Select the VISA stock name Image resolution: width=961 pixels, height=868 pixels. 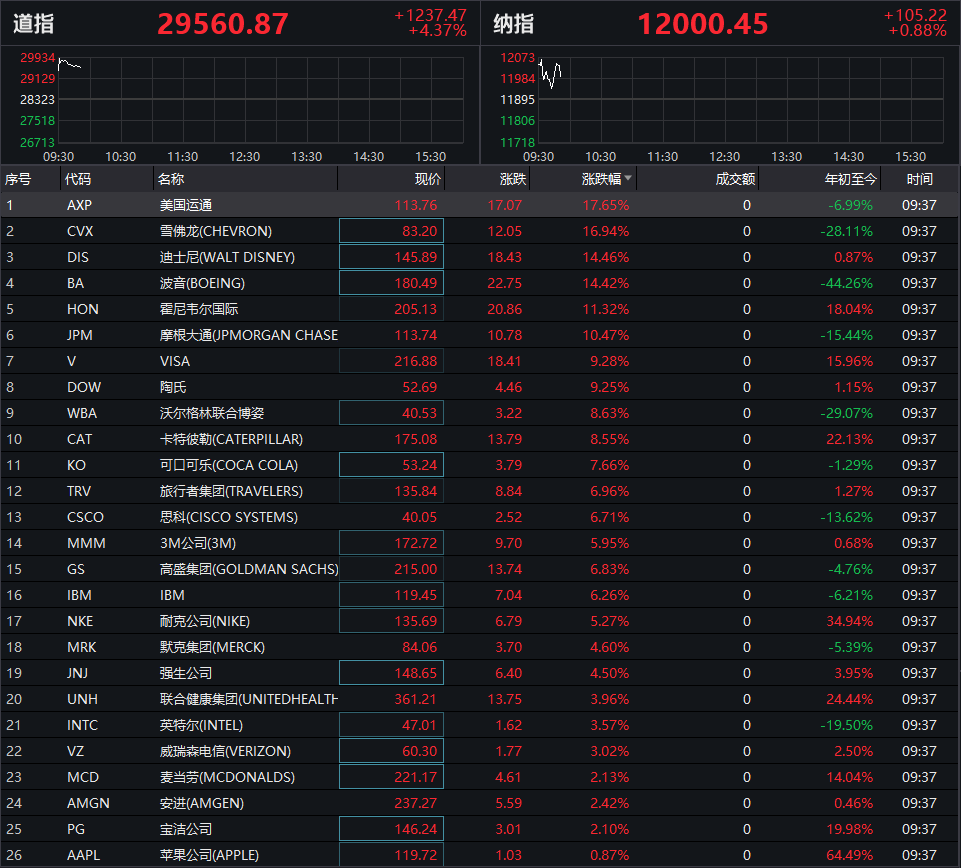point(175,361)
